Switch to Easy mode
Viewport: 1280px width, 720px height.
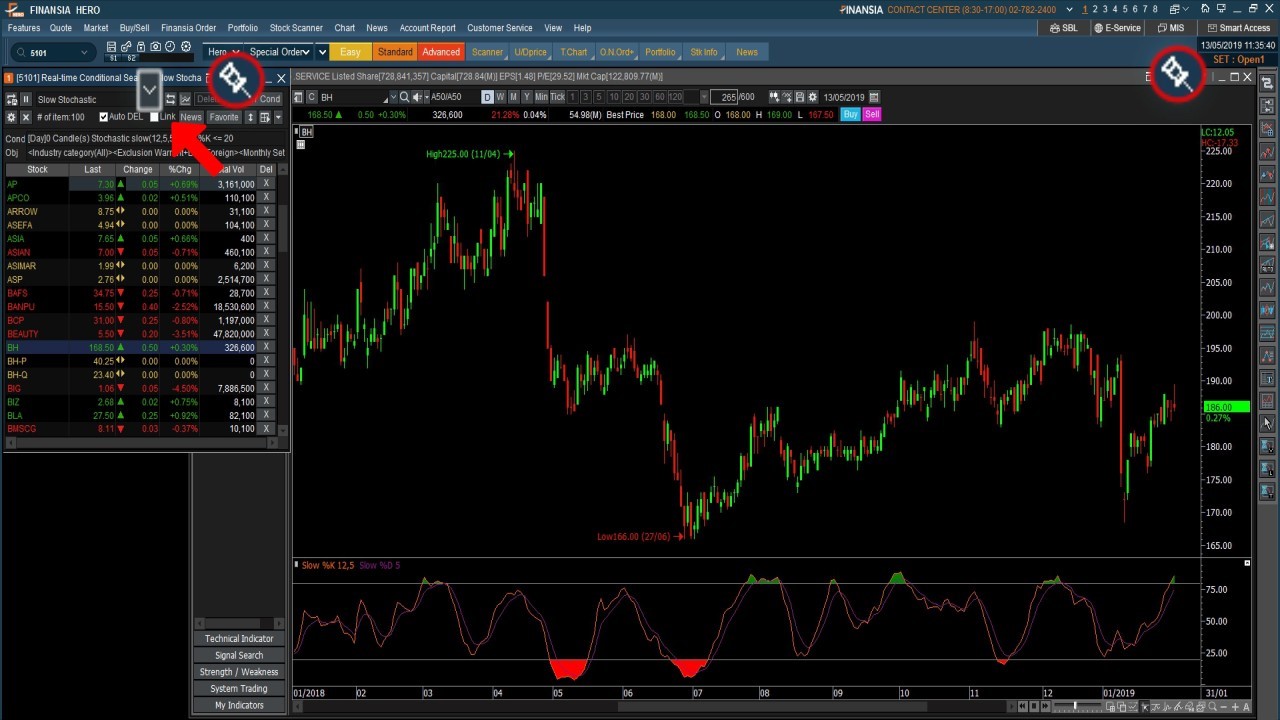click(x=350, y=52)
